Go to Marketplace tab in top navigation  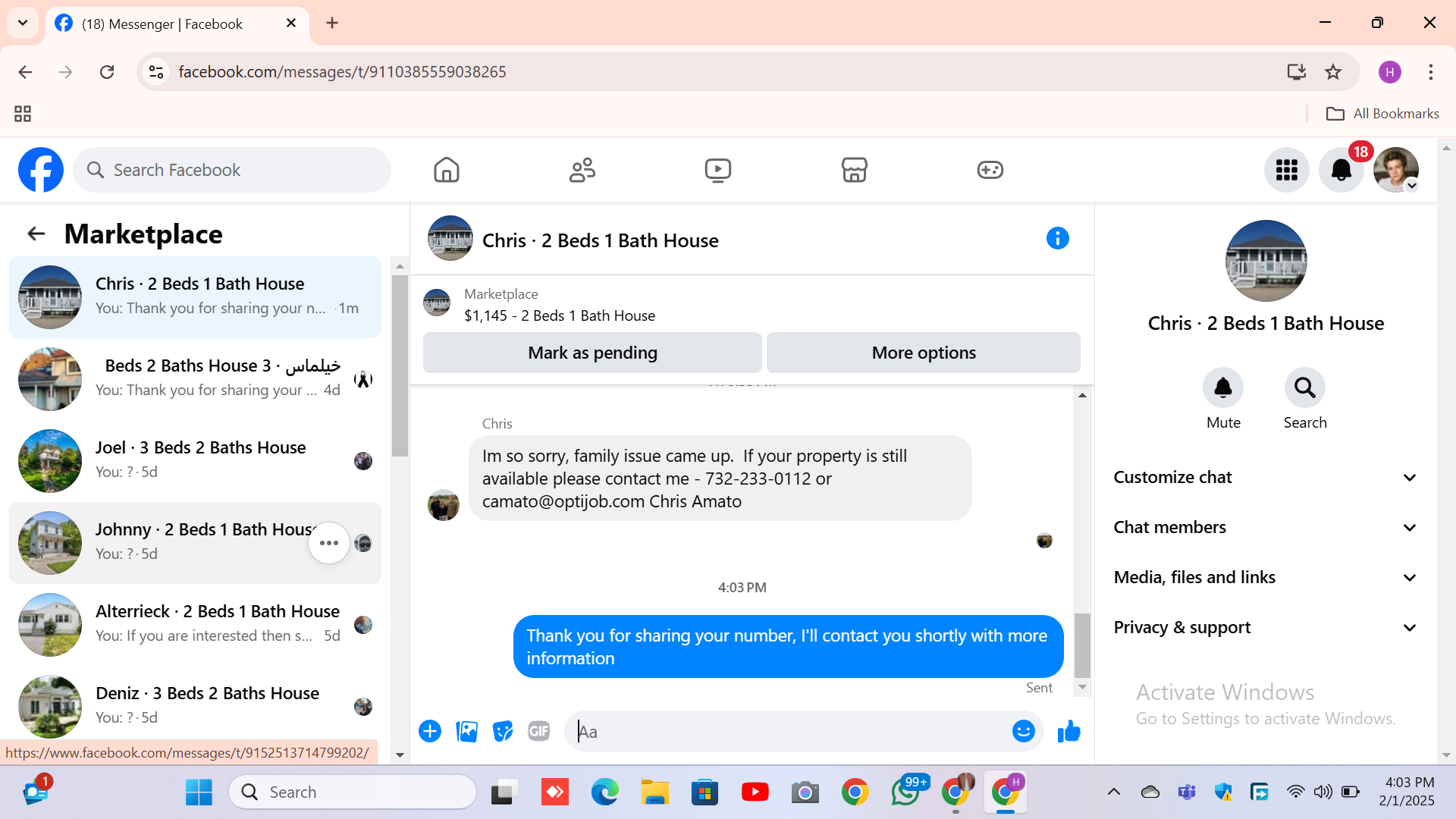tap(854, 170)
